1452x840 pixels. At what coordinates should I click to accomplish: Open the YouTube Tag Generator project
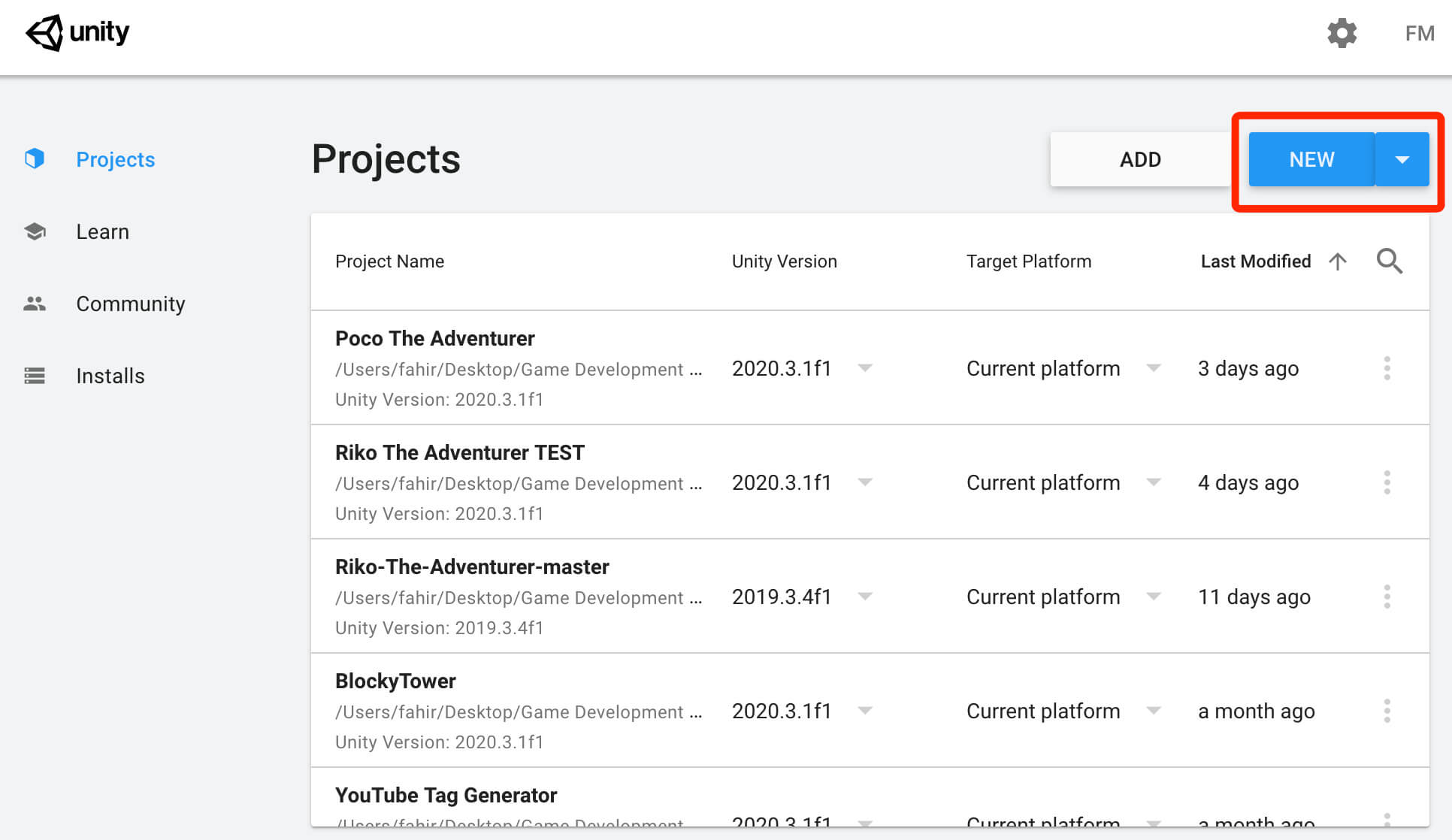click(x=446, y=796)
